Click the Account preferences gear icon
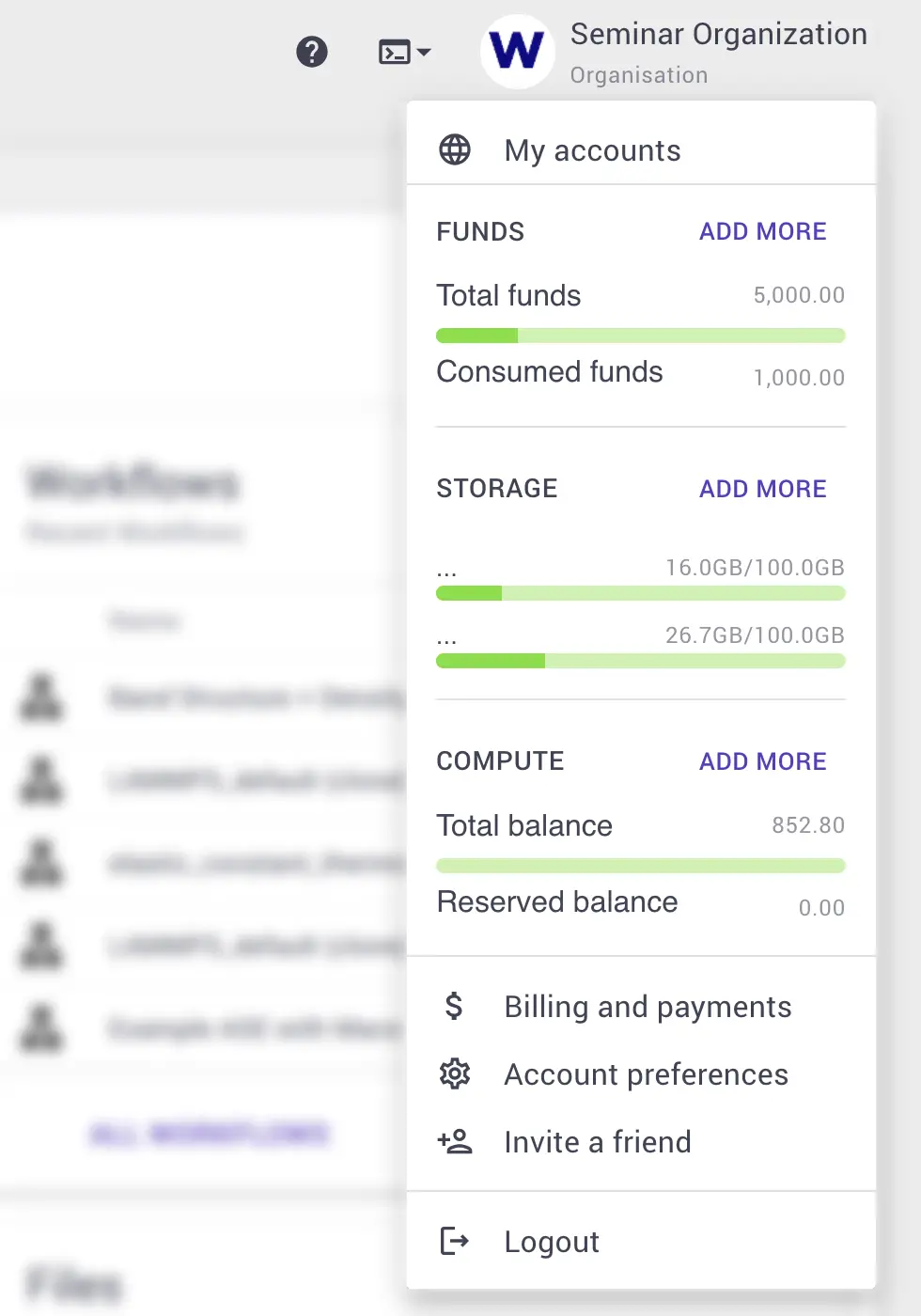 454,1073
